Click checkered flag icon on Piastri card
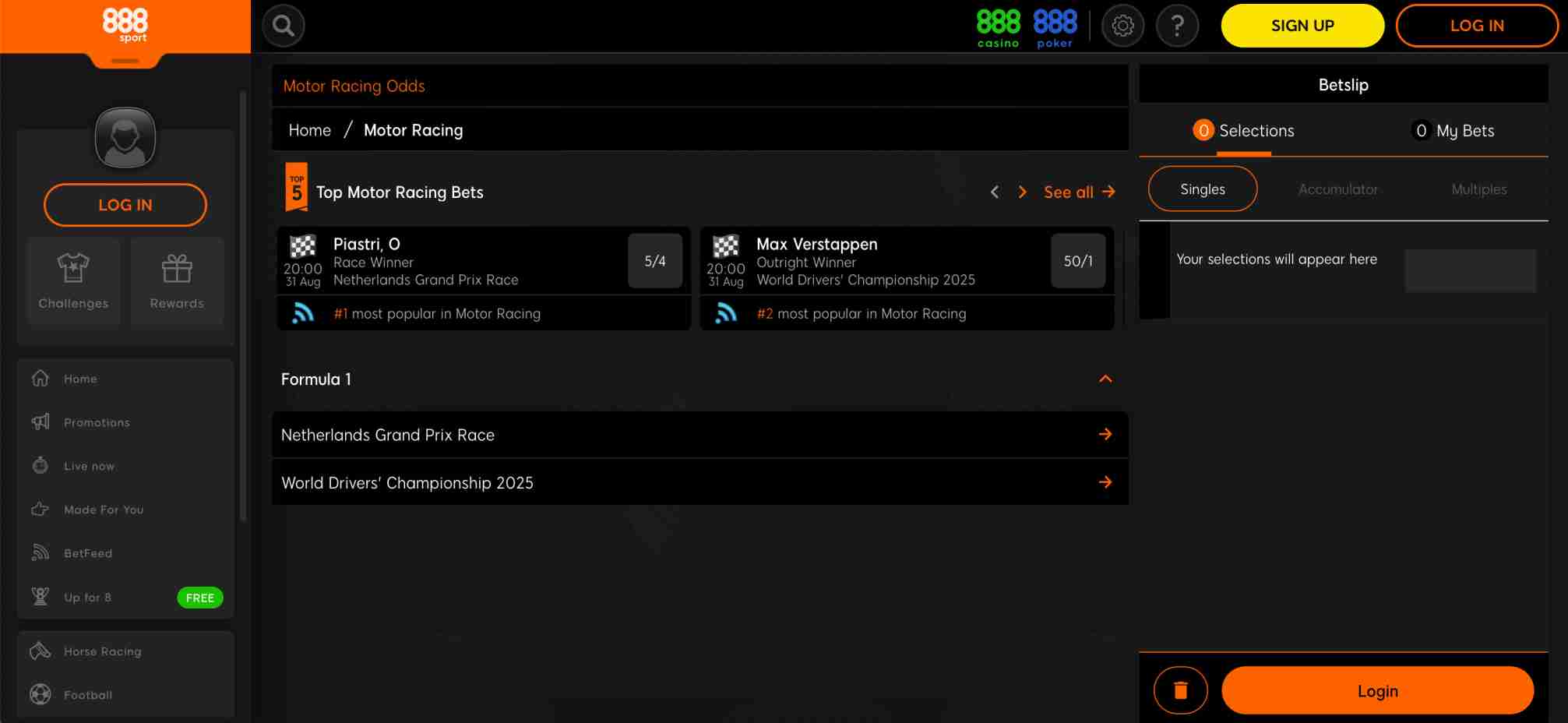The image size is (1568, 723). (303, 246)
